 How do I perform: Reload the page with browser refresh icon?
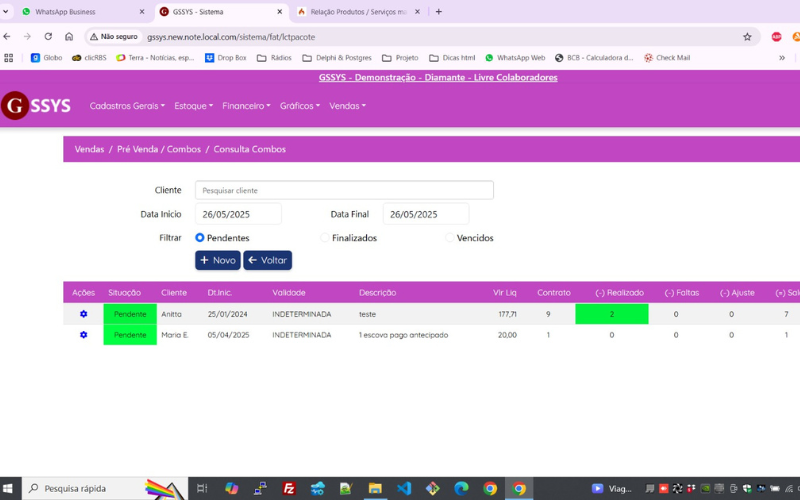[48, 36]
